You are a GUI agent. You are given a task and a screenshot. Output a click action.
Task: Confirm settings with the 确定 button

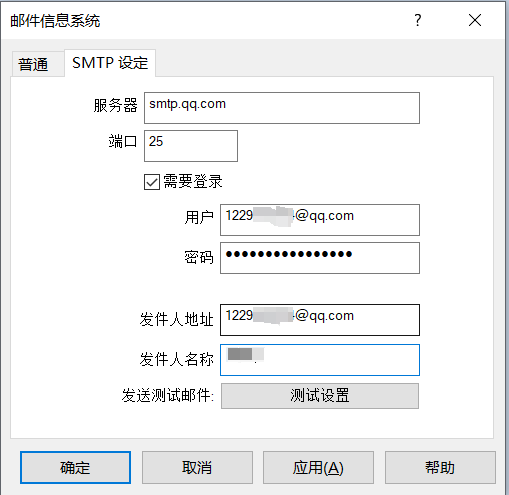coord(75,467)
